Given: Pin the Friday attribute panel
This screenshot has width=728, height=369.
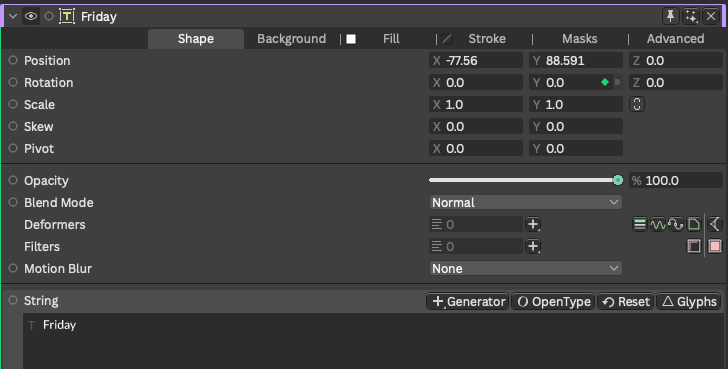Looking at the screenshot, I should coord(670,16).
